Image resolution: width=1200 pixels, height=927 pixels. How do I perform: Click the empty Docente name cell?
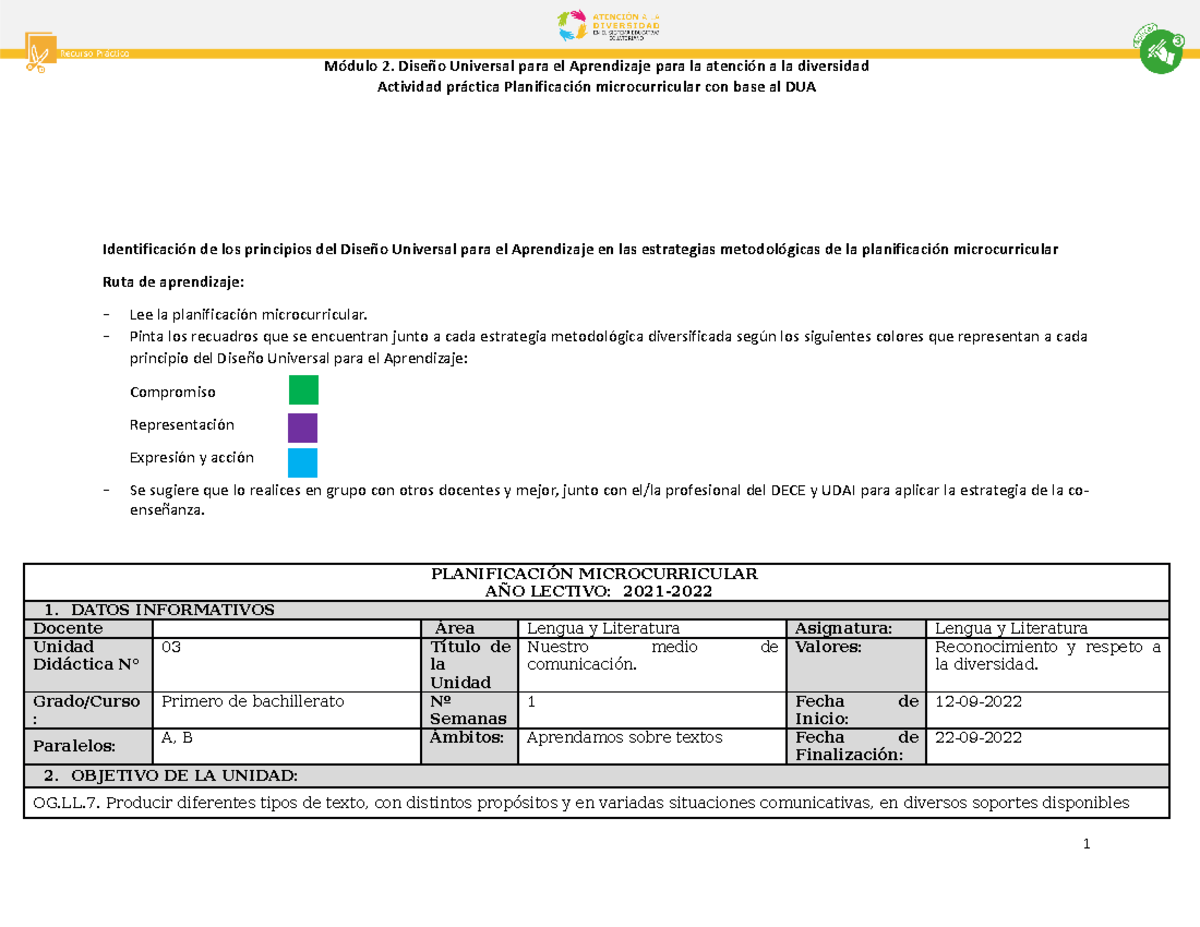[x=288, y=628]
